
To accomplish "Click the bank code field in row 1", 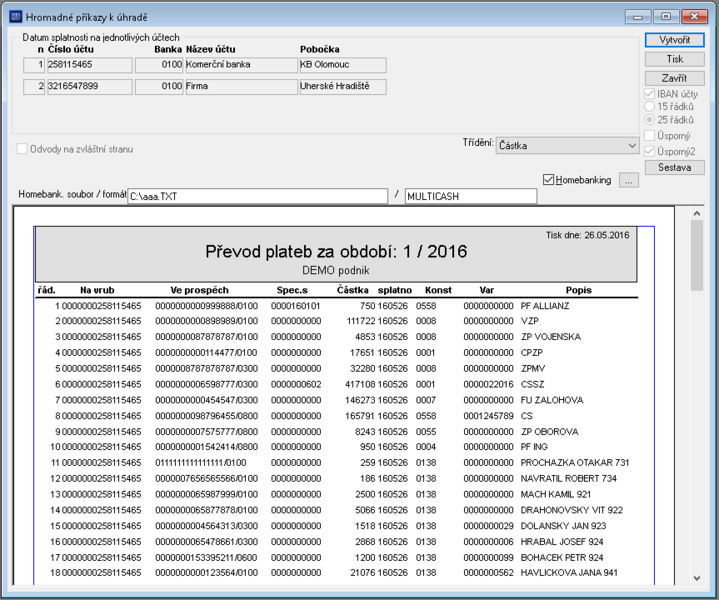I will pyautogui.click(x=159, y=65).
